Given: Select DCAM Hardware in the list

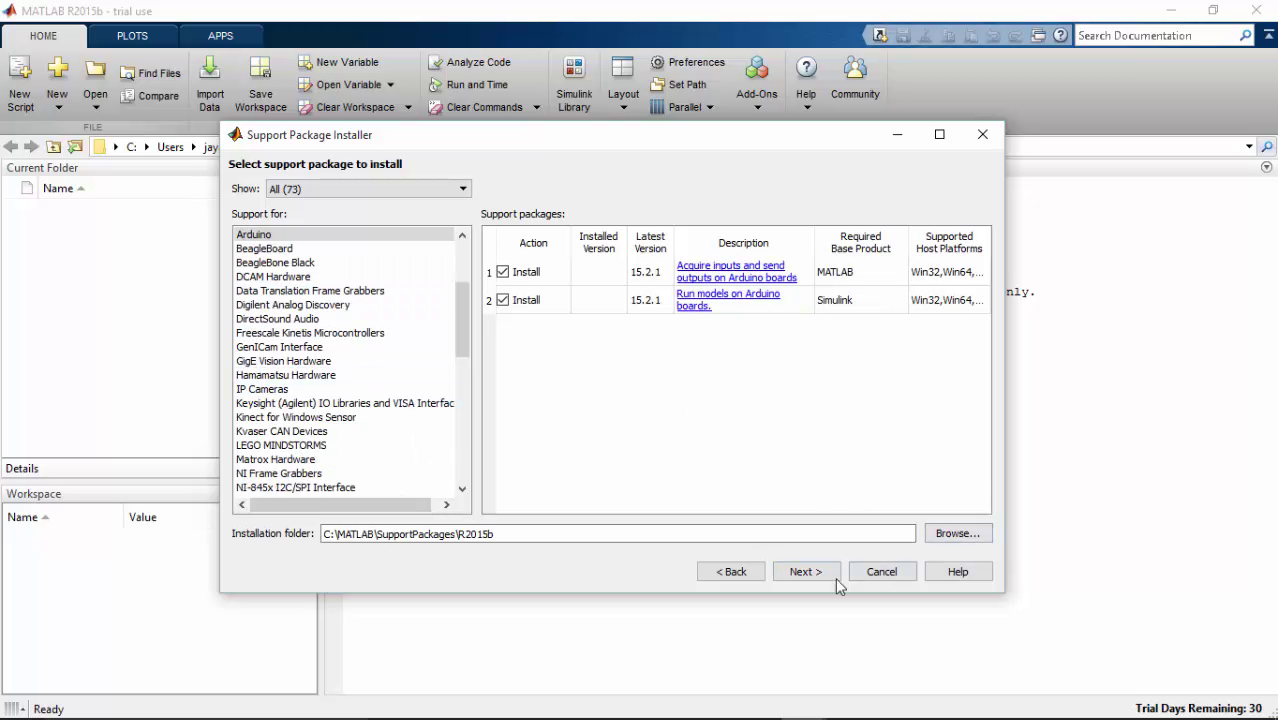Looking at the screenshot, I should 273,277.
